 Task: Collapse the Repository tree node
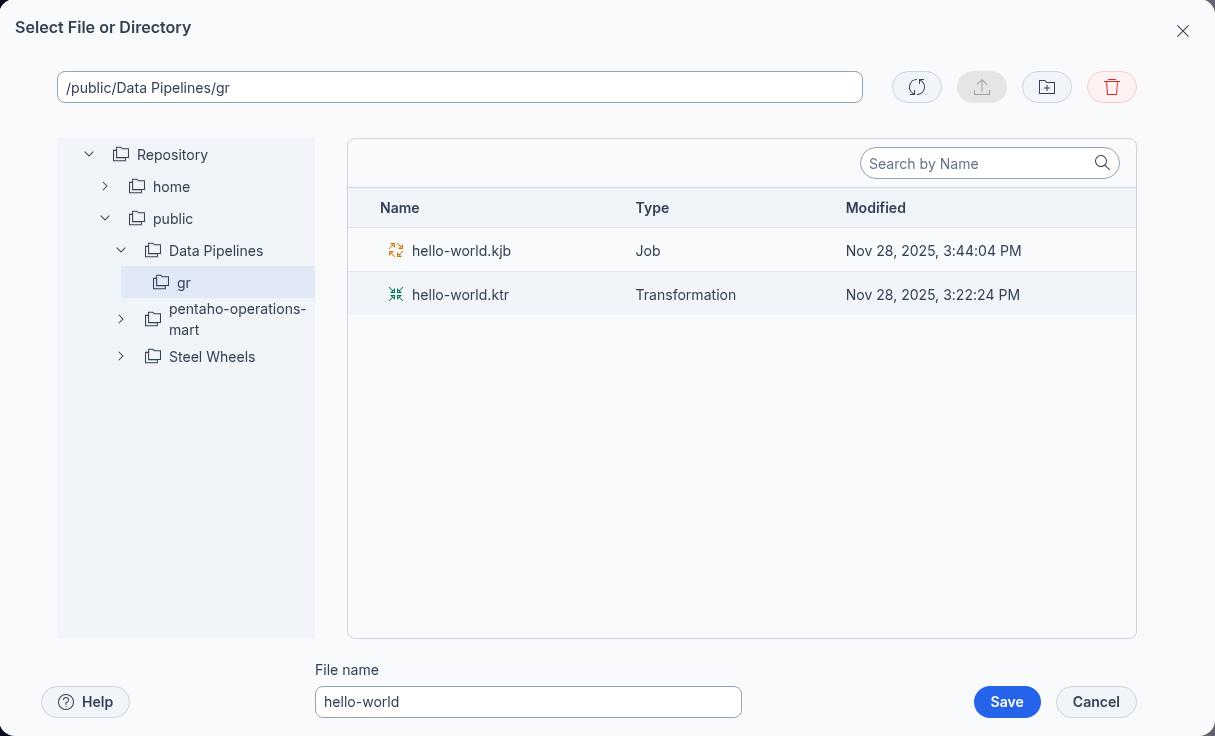click(x=89, y=155)
